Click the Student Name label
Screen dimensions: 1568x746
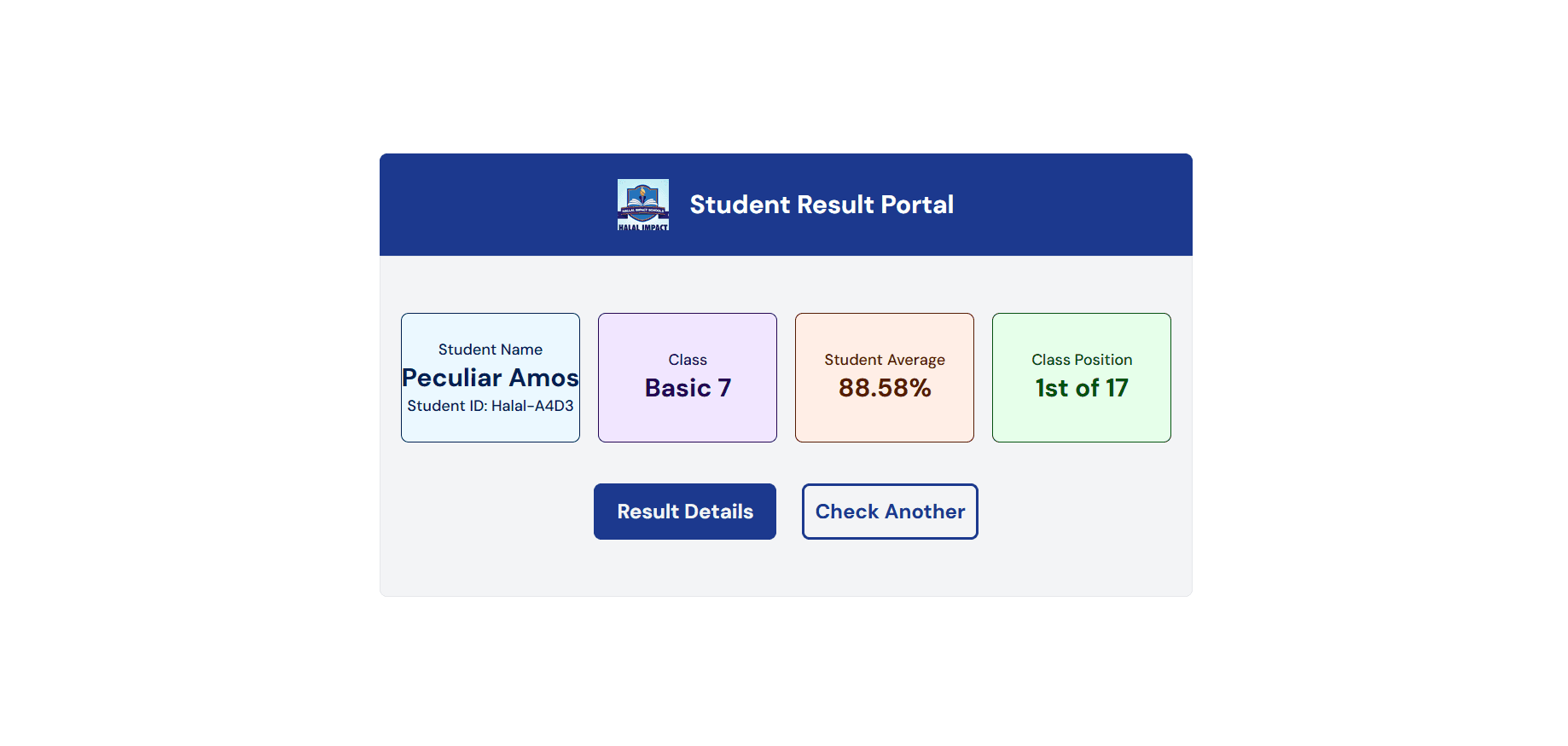click(490, 349)
